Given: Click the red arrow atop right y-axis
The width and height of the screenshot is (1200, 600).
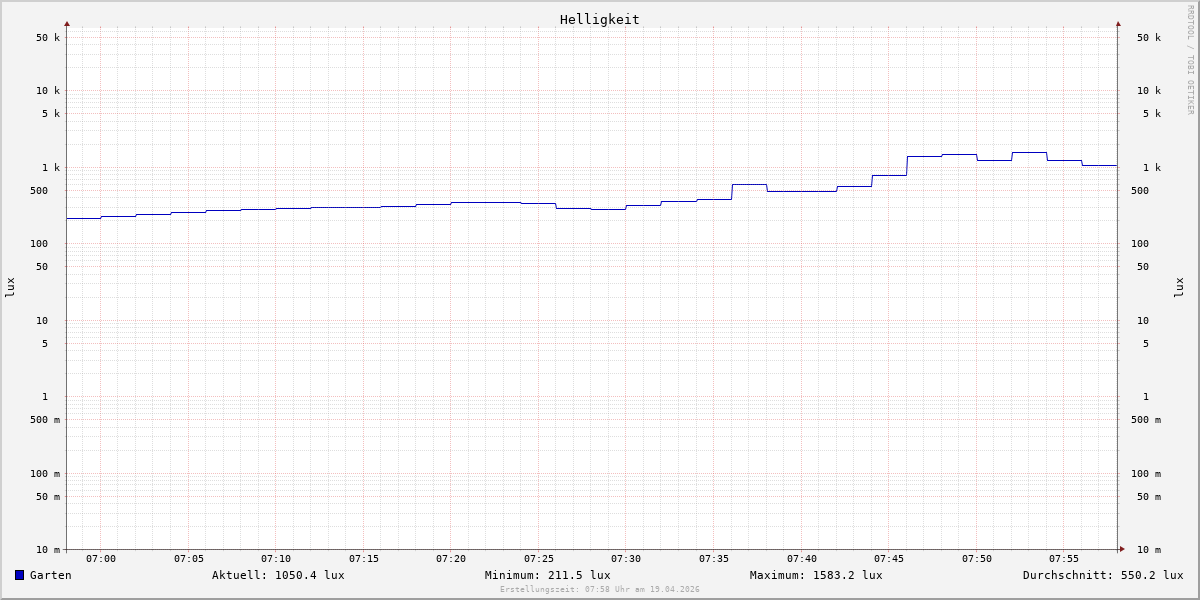Looking at the screenshot, I should (x=1118, y=23).
